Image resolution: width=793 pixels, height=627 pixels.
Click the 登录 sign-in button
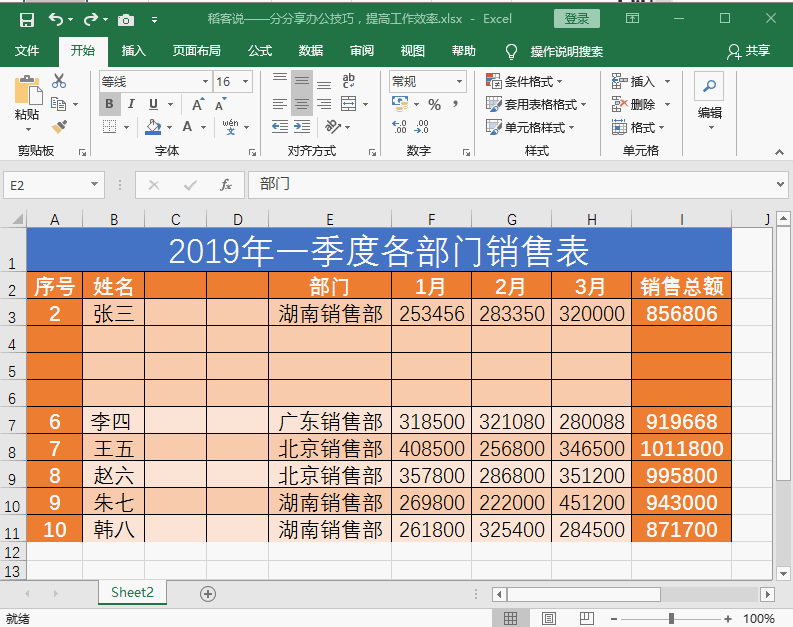(x=577, y=19)
